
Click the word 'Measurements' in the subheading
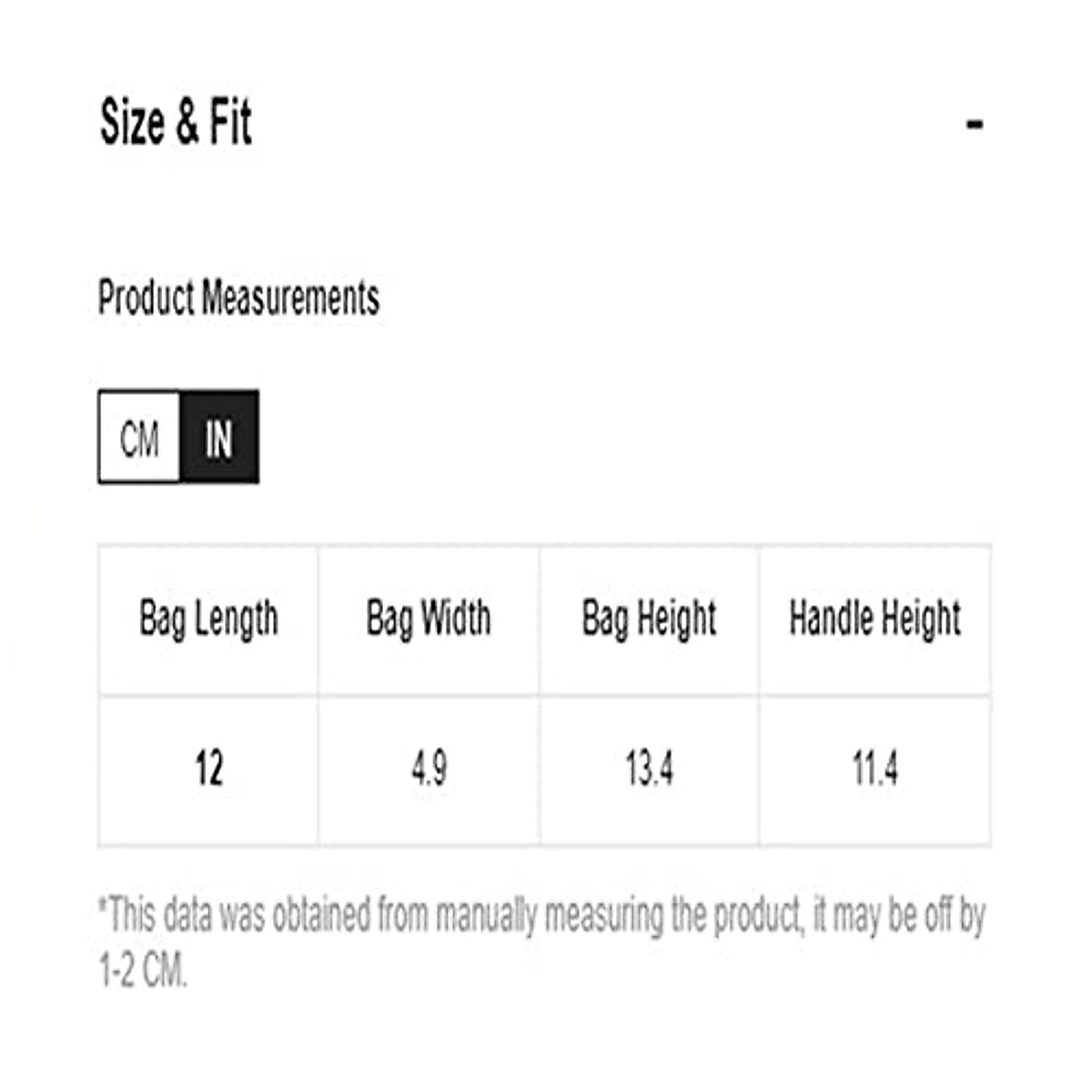coord(290,298)
